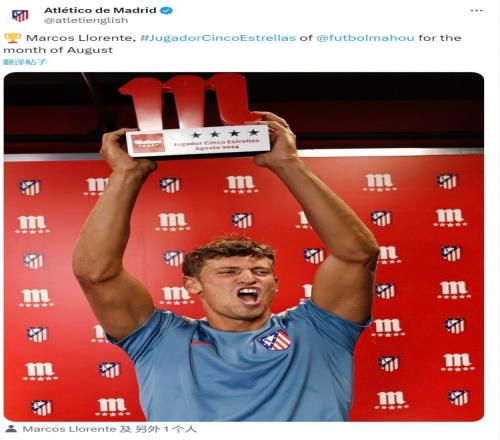Open the three-dot more options menu

[476, 11]
